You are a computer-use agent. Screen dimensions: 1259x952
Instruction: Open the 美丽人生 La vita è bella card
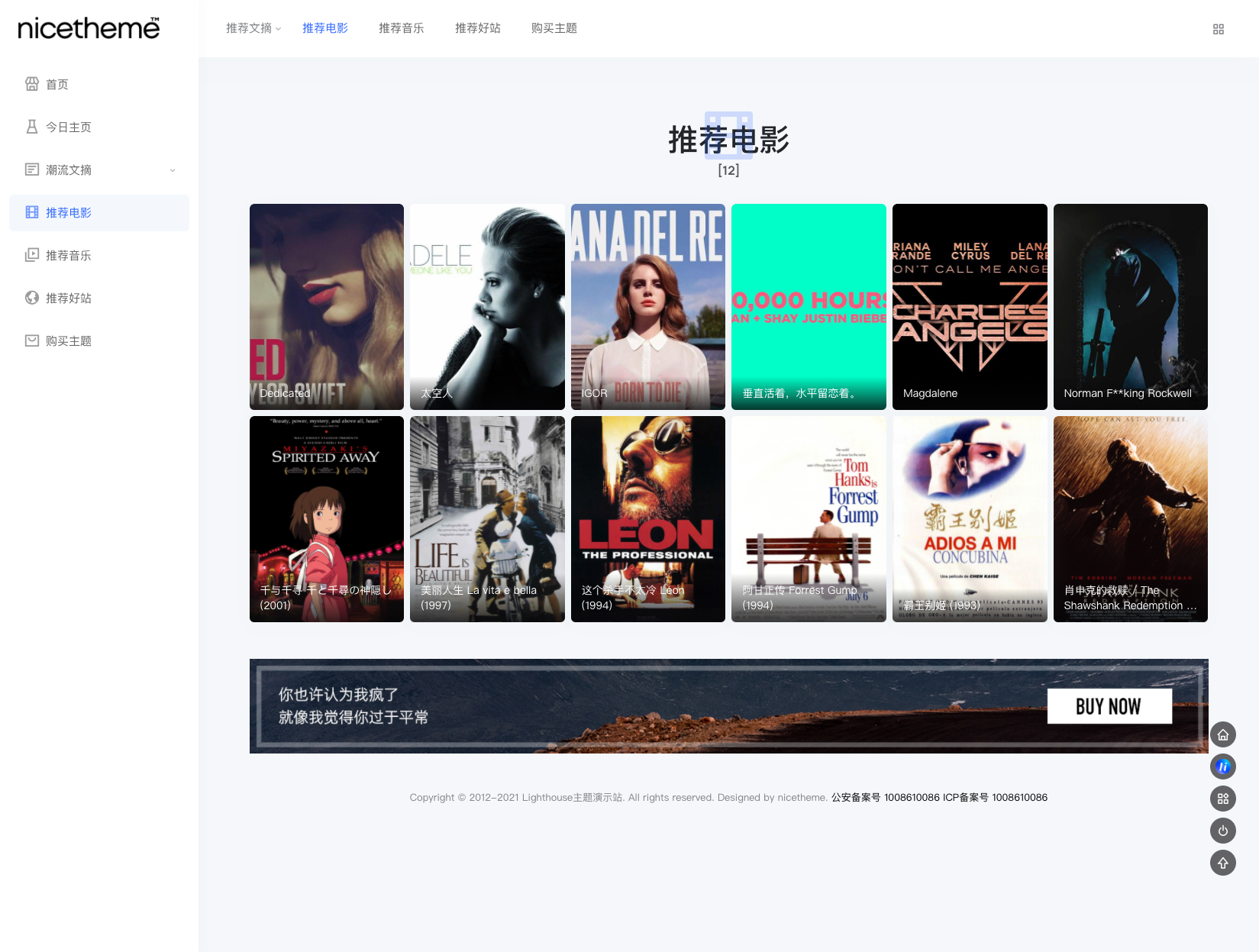487,519
